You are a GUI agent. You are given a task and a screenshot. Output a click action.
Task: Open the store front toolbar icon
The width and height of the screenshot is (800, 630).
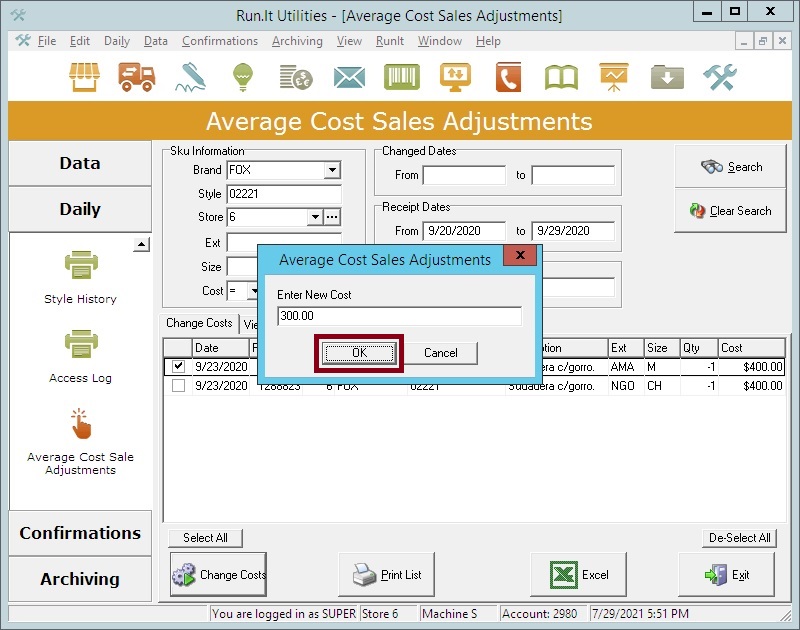pos(84,77)
